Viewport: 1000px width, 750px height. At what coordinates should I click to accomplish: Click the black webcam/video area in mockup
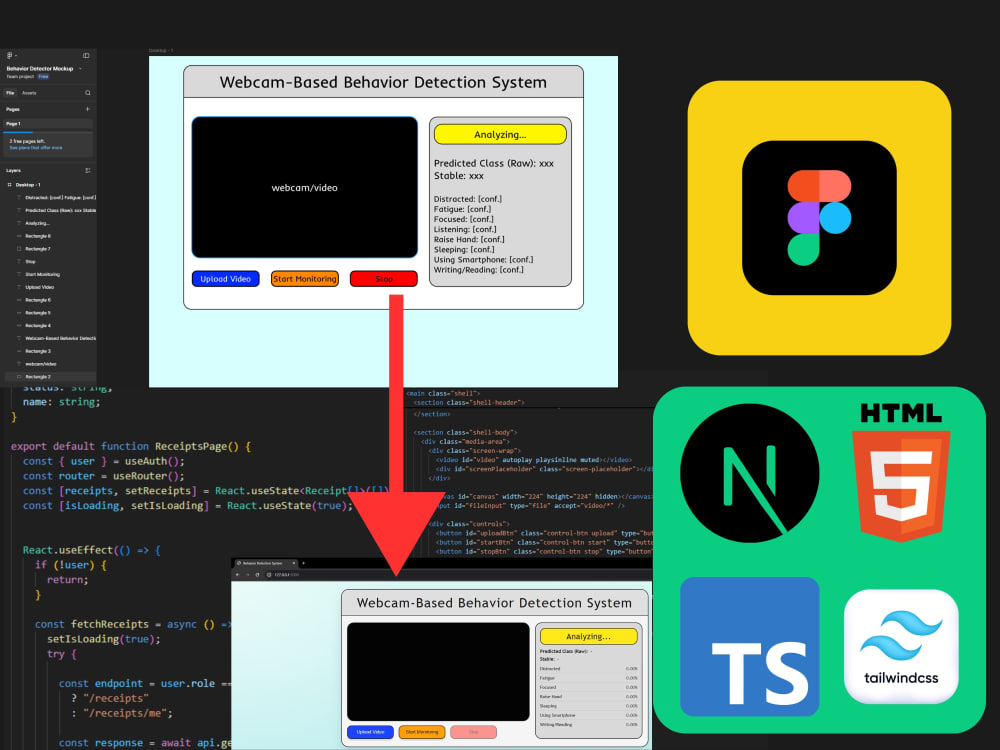tap(305, 188)
